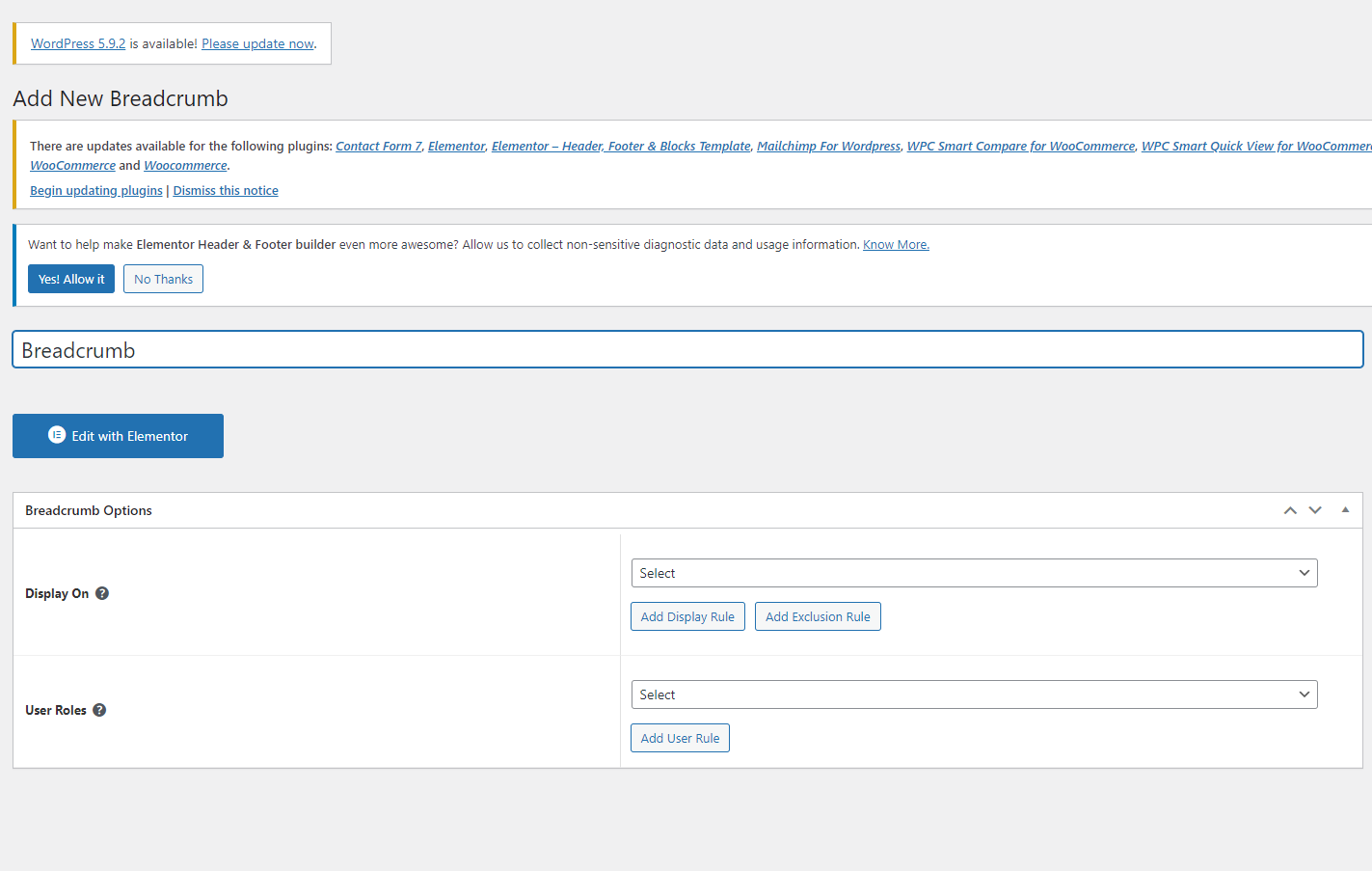The image size is (1372, 871).
Task: Collapse the Breadcrumb Options panel
Action: [1345, 510]
